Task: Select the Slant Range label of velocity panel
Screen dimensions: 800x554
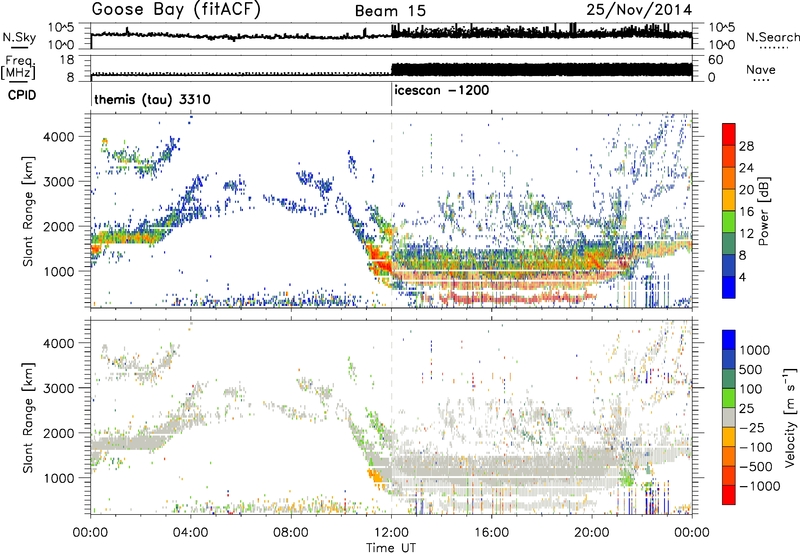Action: point(28,418)
